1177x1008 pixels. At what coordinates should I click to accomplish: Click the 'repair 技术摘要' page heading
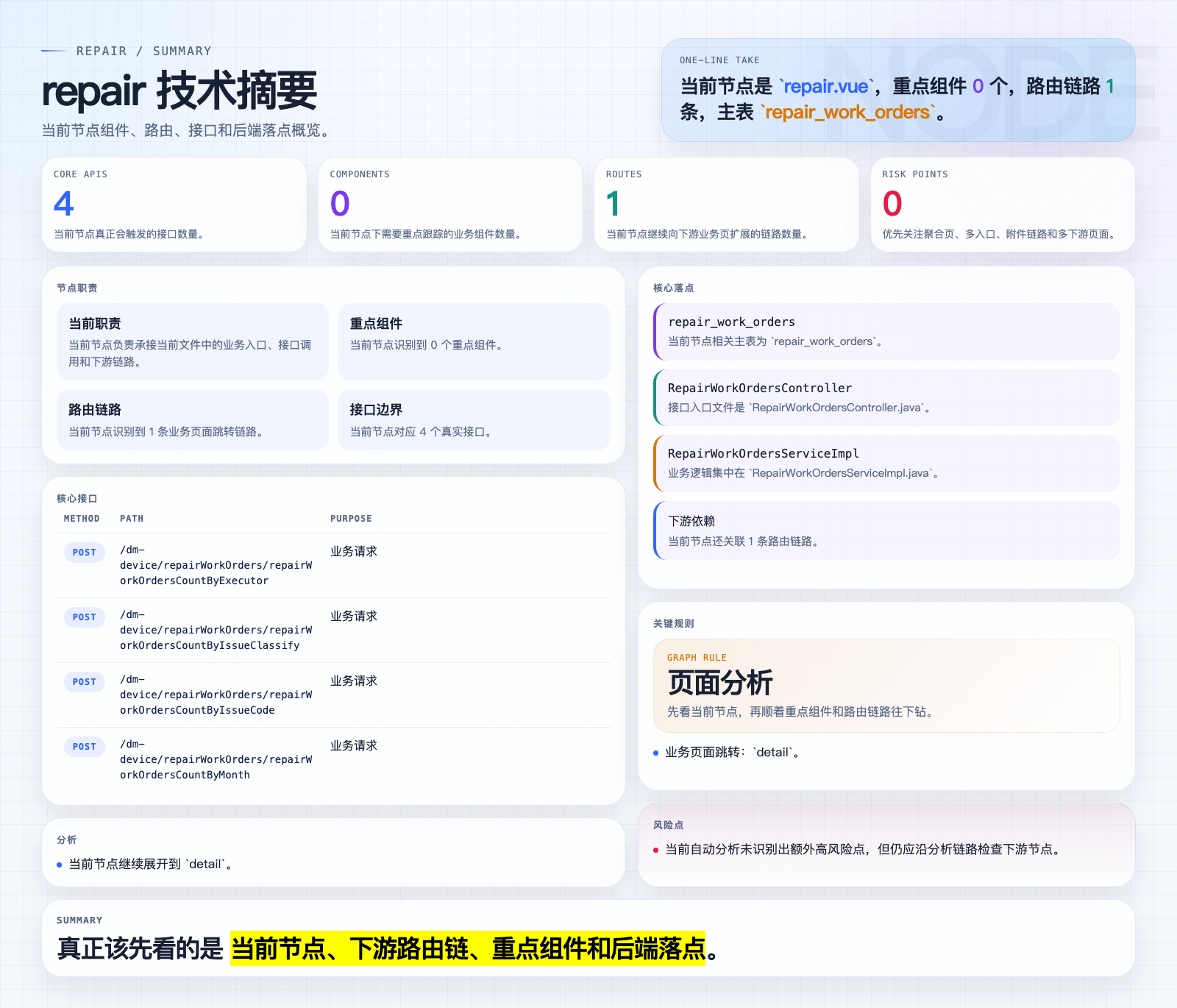[x=179, y=91]
